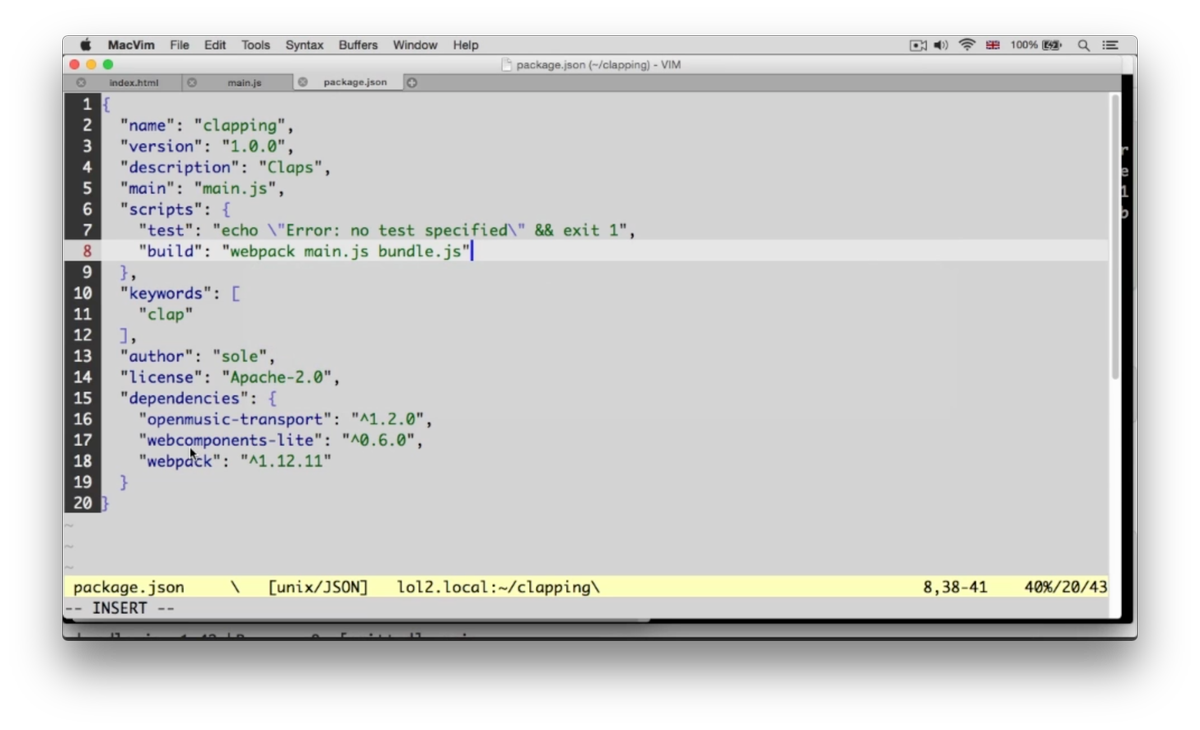Click the lol2.local:~/clapping path in status line
1200x730 pixels.
pyautogui.click(x=498, y=587)
